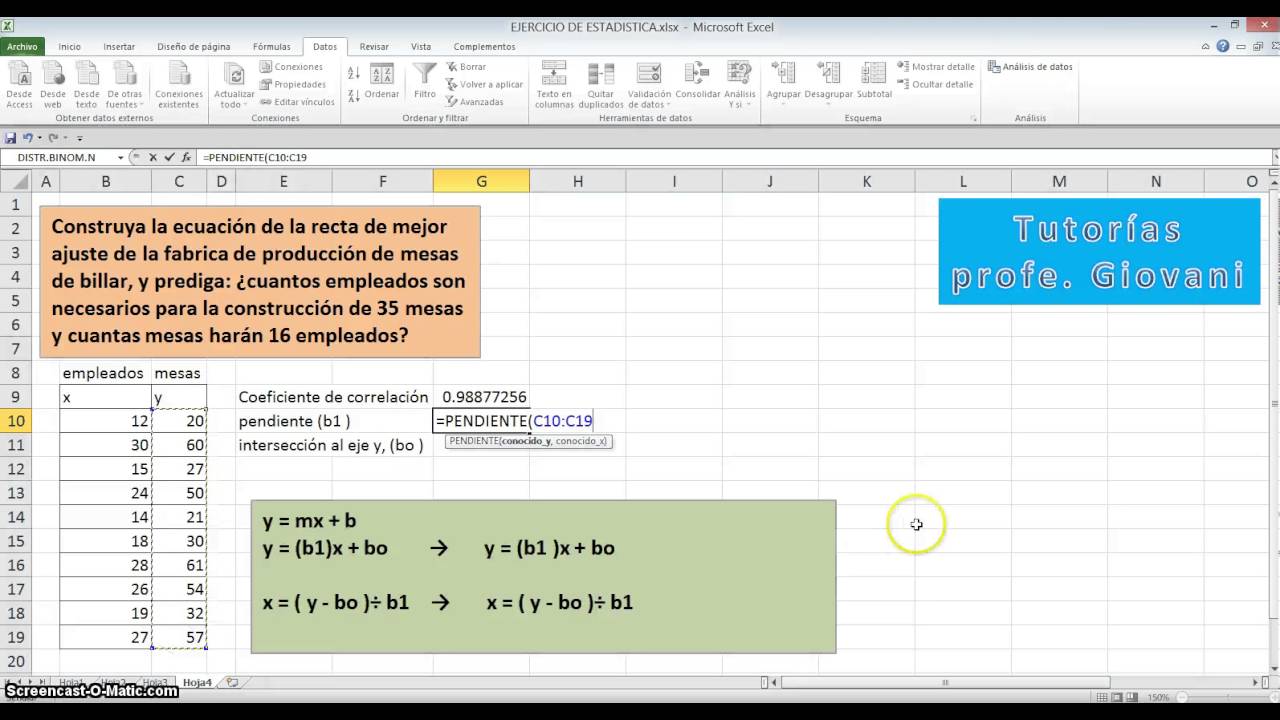Image resolution: width=1280 pixels, height=720 pixels.
Task: Toggle the Filtro funnel button
Action: point(425,81)
